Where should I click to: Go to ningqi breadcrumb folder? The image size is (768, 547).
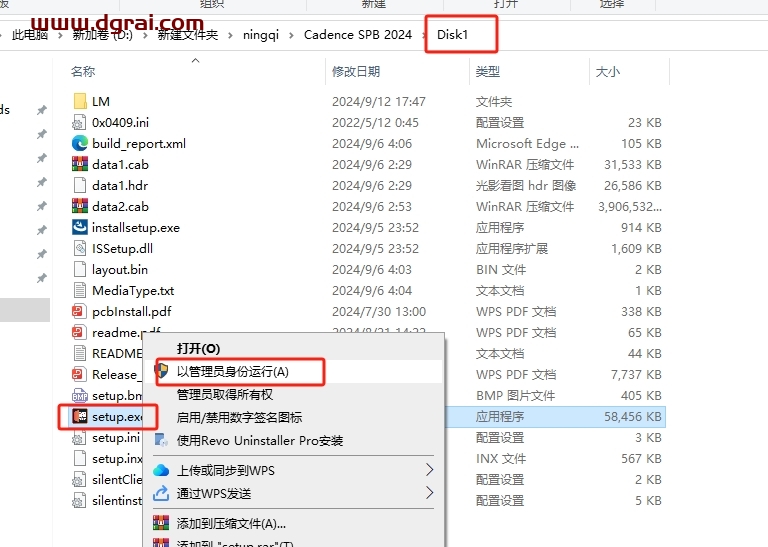[x=261, y=35]
